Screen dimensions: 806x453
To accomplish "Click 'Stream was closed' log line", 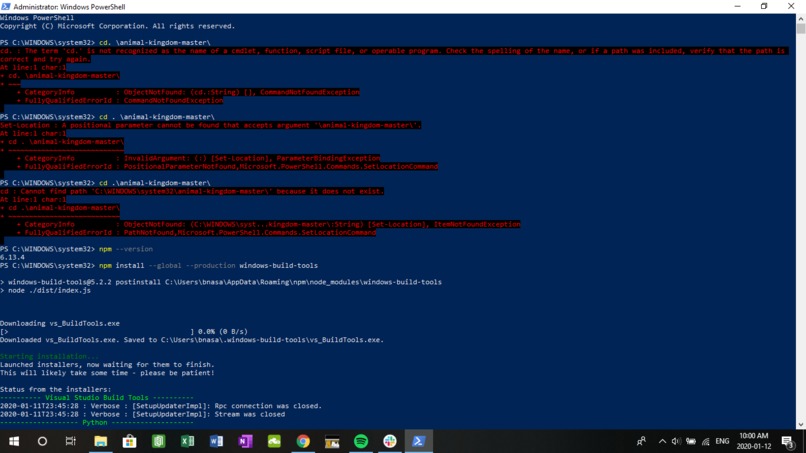I will pyautogui.click(x=142, y=414).
